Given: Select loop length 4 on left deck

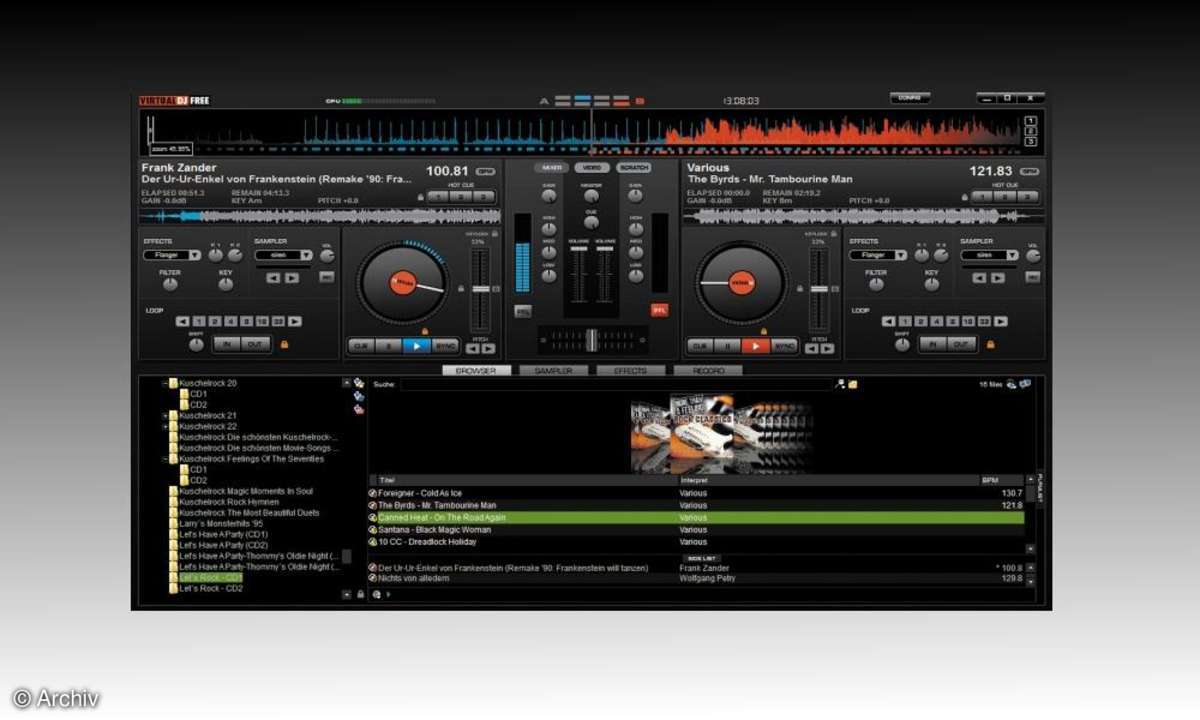Looking at the screenshot, I should [230, 321].
